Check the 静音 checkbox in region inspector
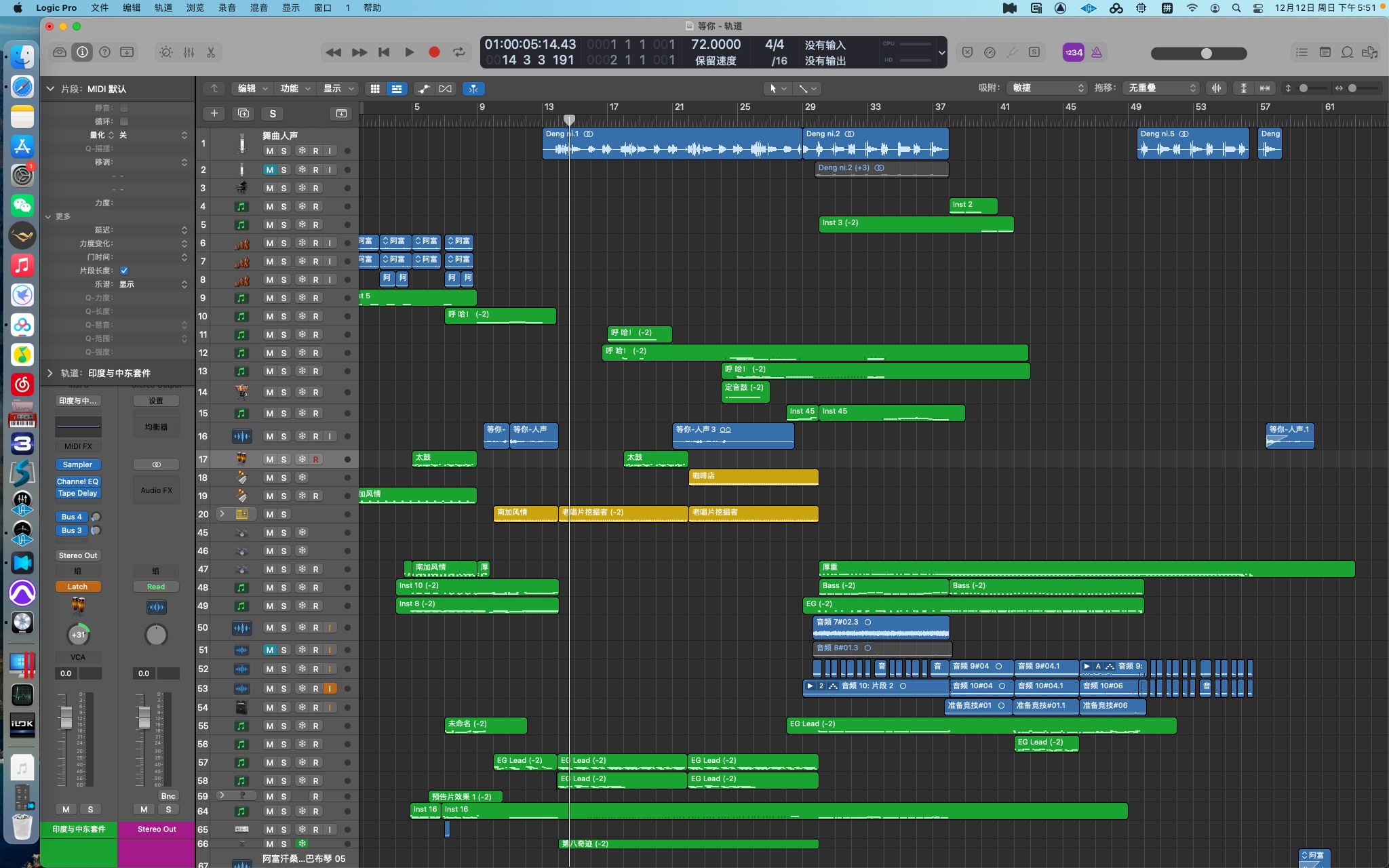1389x868 pixels. pyautogui.click(x=124, y=108)
